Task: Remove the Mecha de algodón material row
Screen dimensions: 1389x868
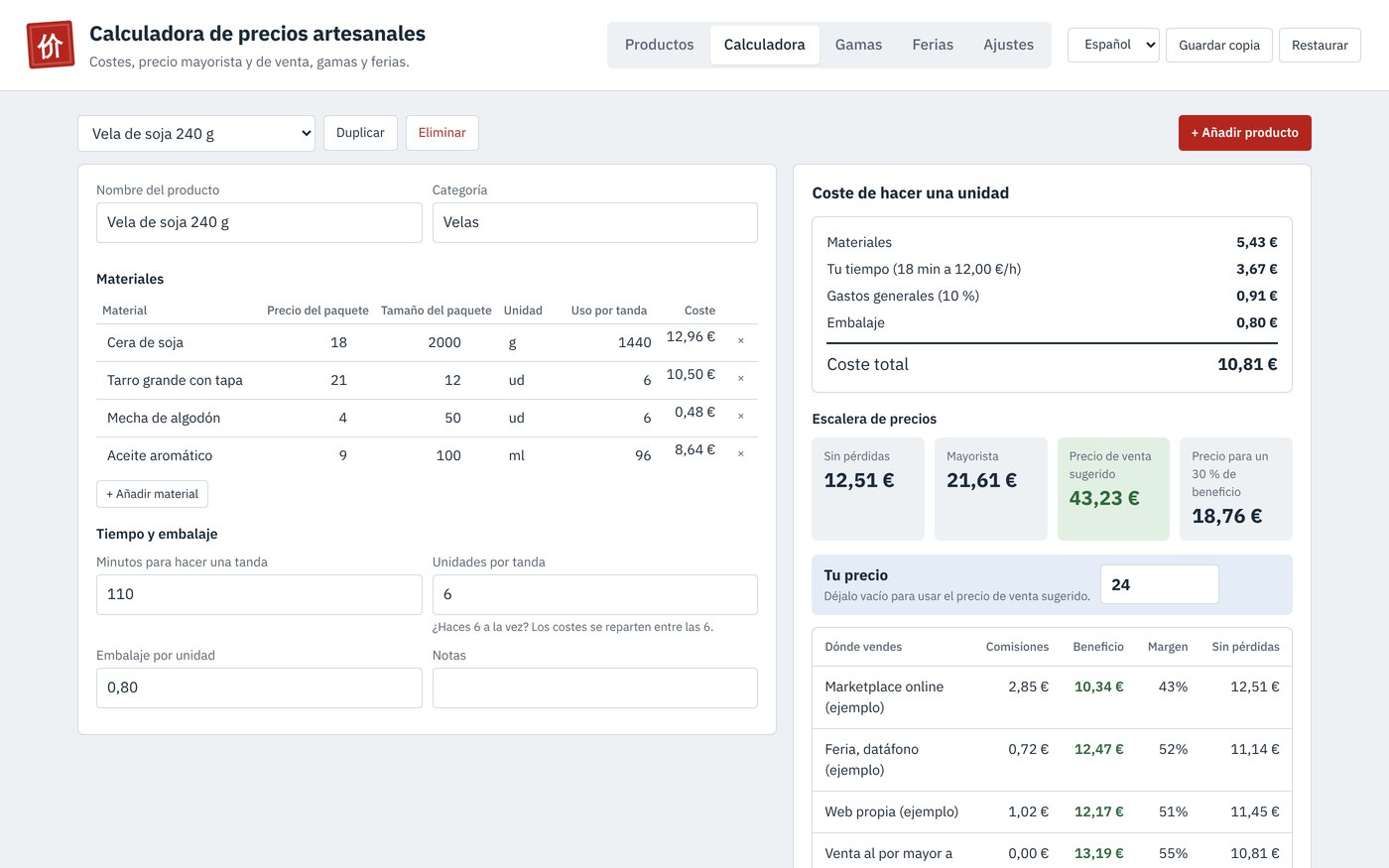Action: [741, 416]
